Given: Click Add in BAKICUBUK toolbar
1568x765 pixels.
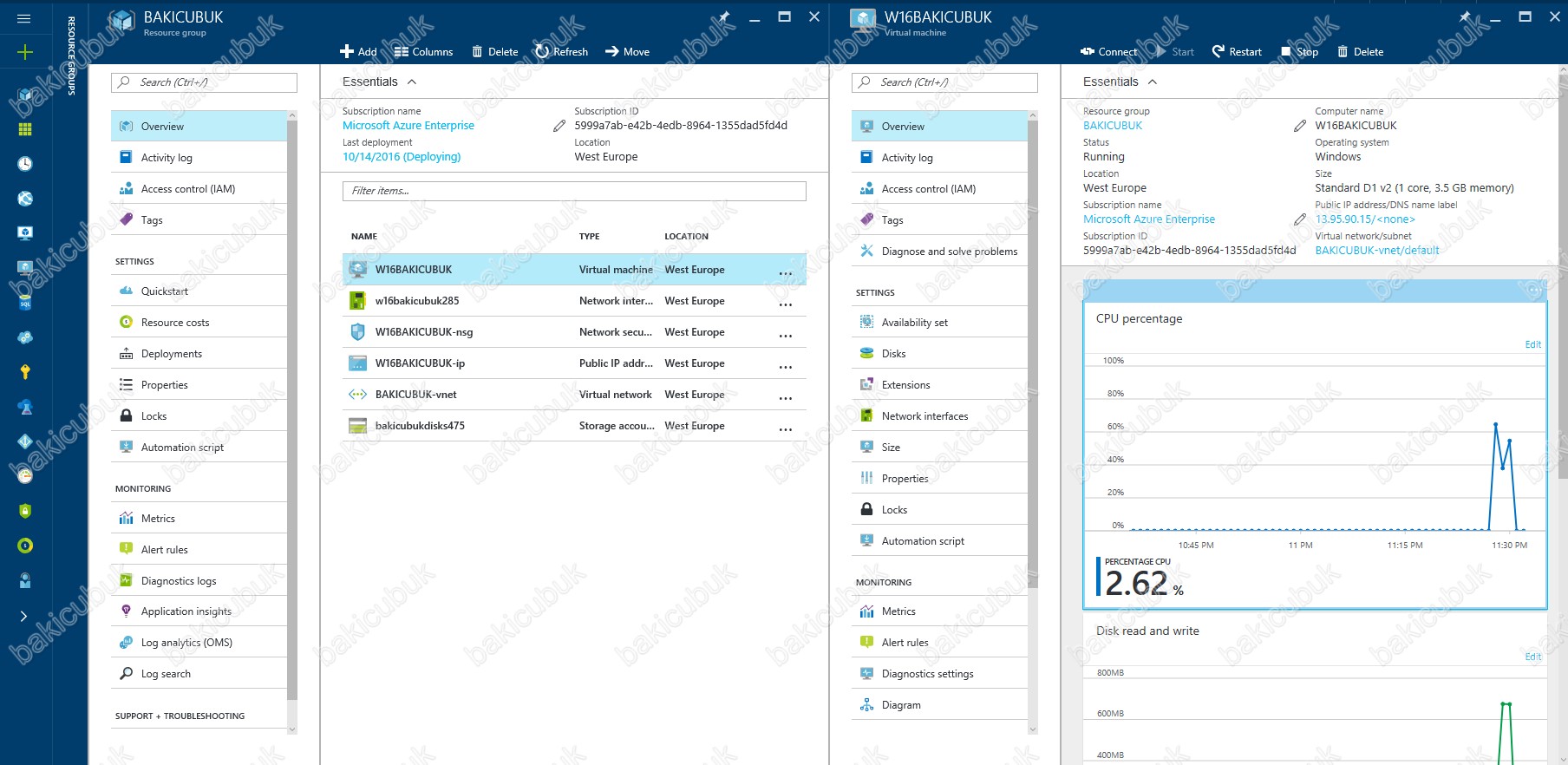Looking at the screenshot, I should tap(358, 52).
